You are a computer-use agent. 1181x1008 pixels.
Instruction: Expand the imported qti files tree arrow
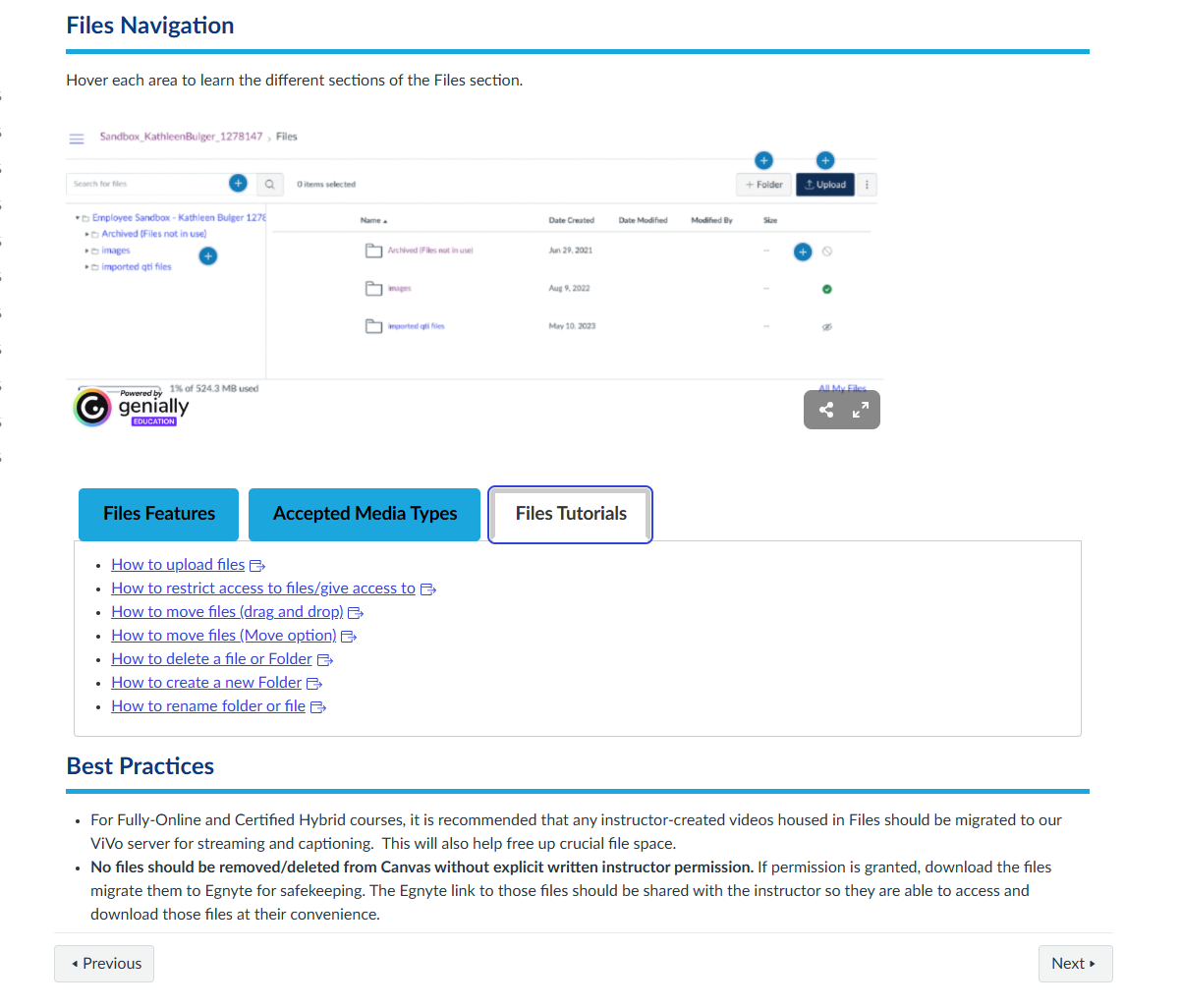(87, 267)
